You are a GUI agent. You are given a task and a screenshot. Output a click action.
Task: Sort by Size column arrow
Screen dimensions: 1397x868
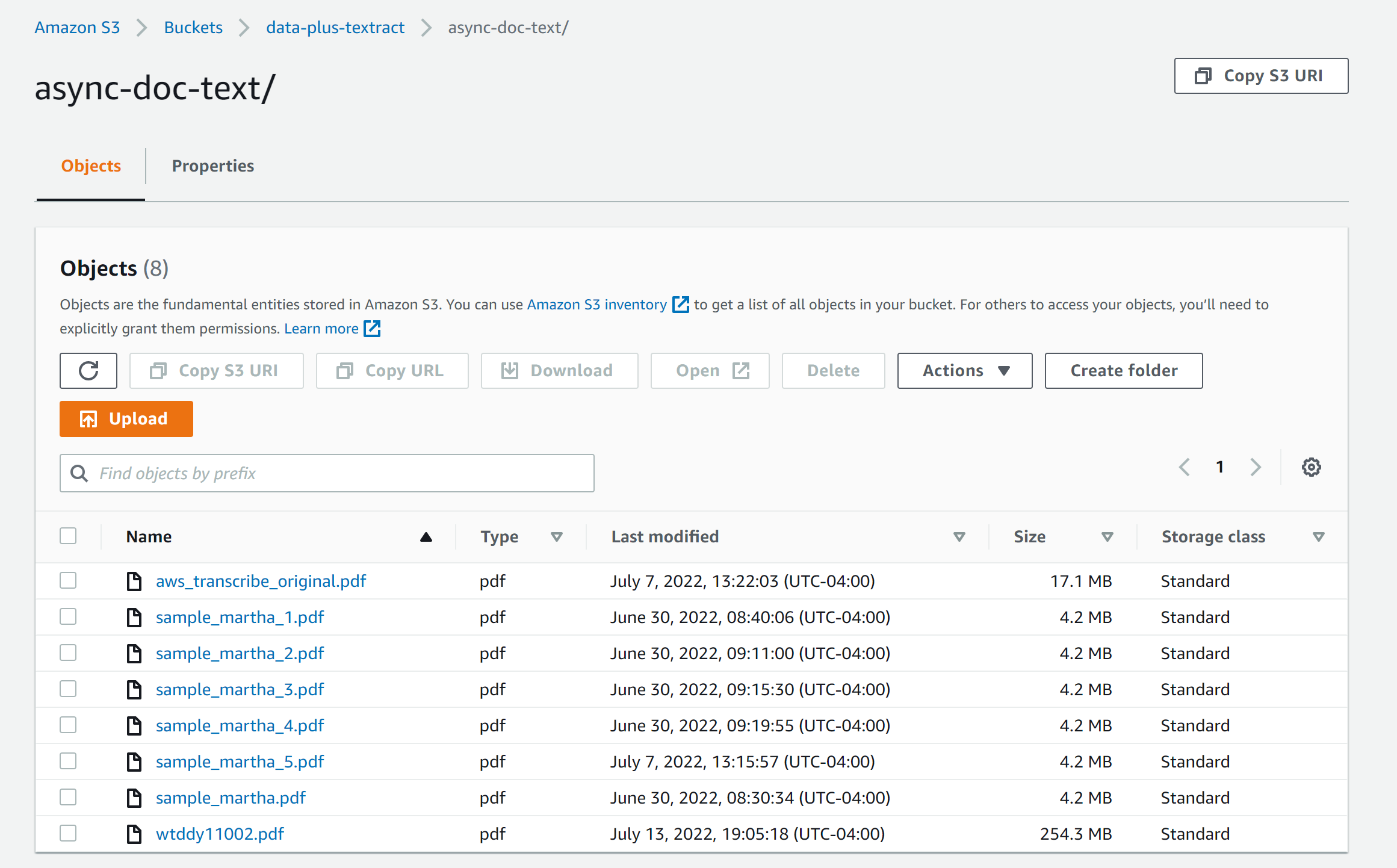tap(1107, 537)
